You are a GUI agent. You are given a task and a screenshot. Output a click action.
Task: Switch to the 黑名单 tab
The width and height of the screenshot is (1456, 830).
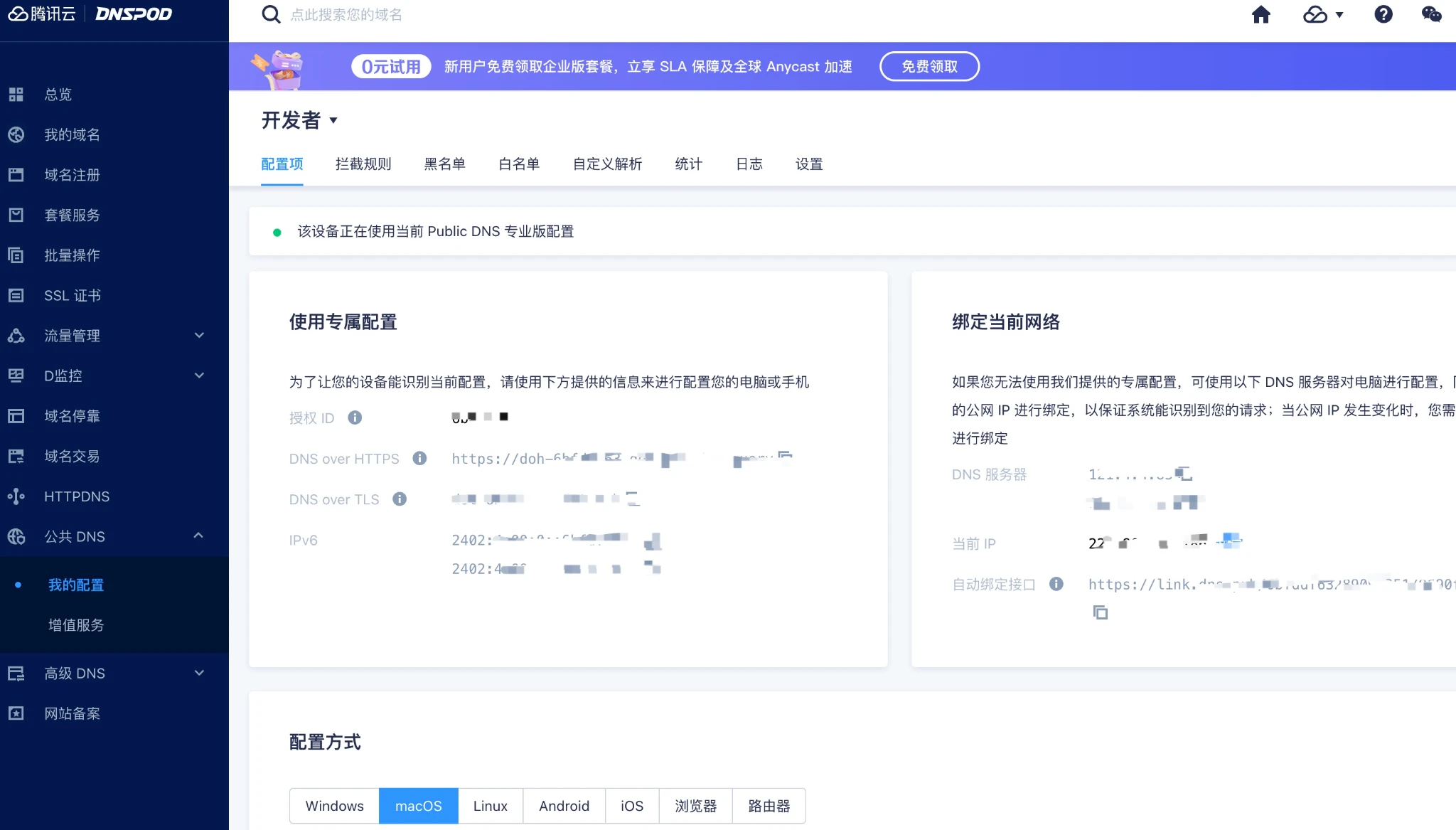tap(444, 164)
